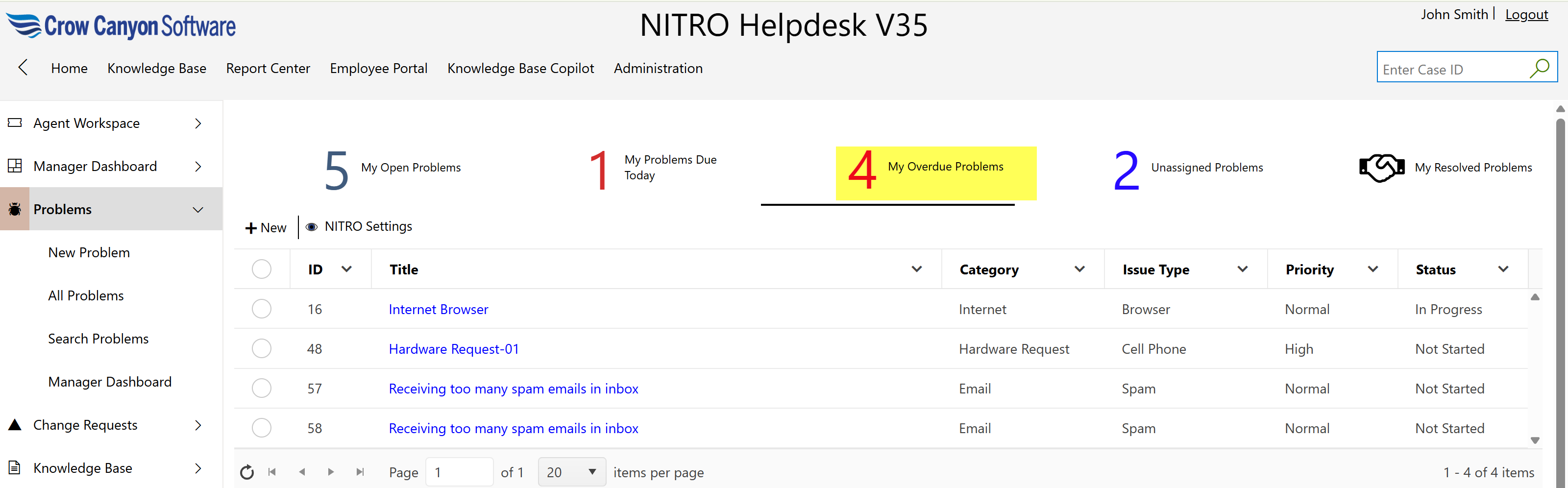Click the Logout link

coord(1526,15)
